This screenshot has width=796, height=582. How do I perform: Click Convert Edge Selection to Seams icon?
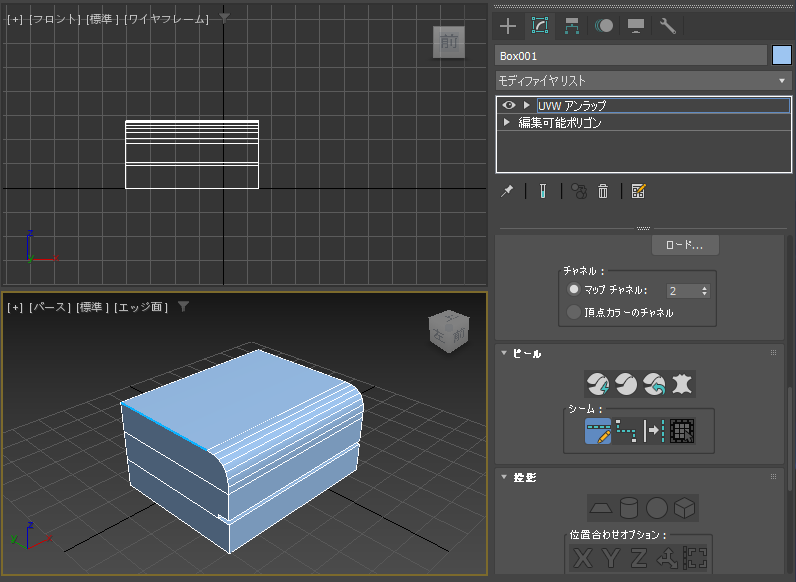[654, 431]
